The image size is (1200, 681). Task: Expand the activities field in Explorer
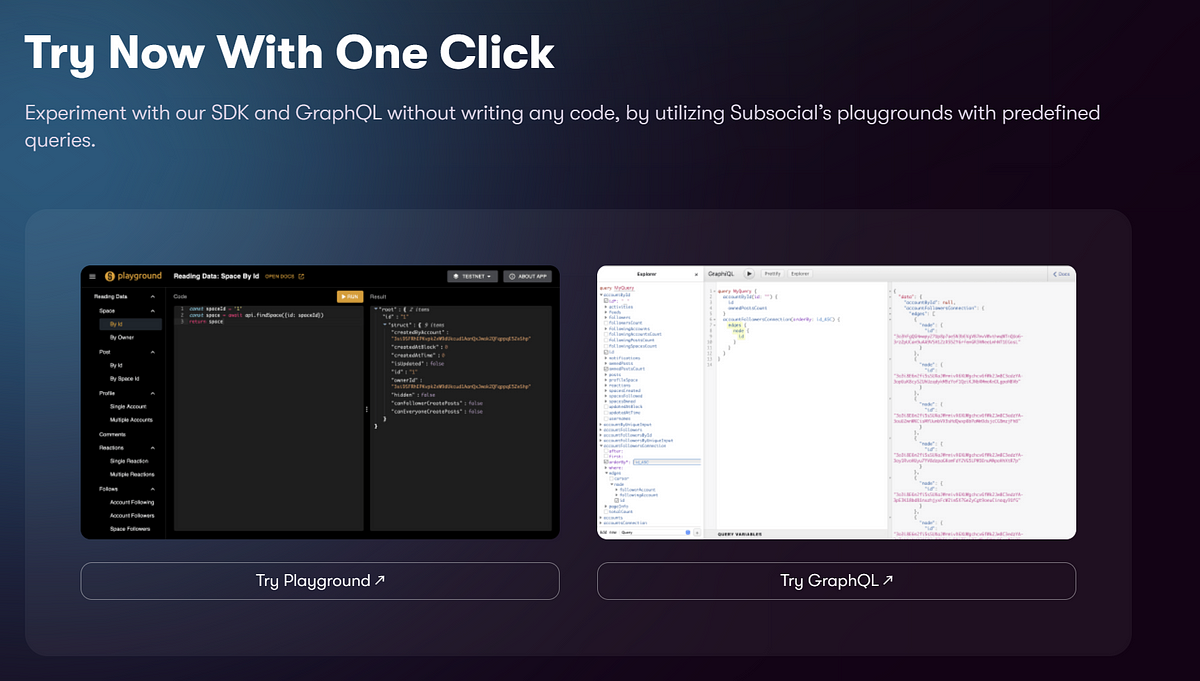(x=606, y=307)
